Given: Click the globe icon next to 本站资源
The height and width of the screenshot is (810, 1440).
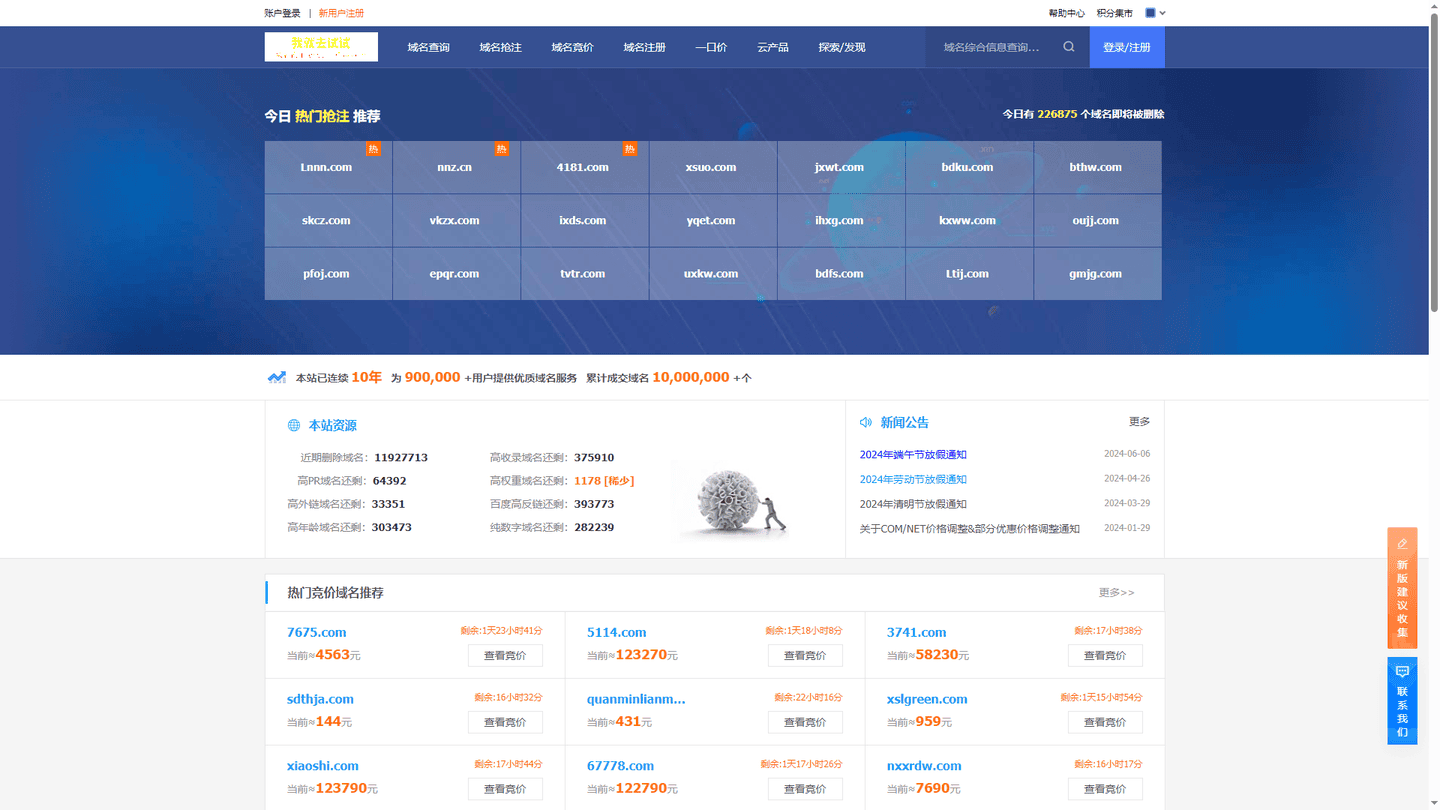Looking at the screenshot, I should click(x=294, y=425).
